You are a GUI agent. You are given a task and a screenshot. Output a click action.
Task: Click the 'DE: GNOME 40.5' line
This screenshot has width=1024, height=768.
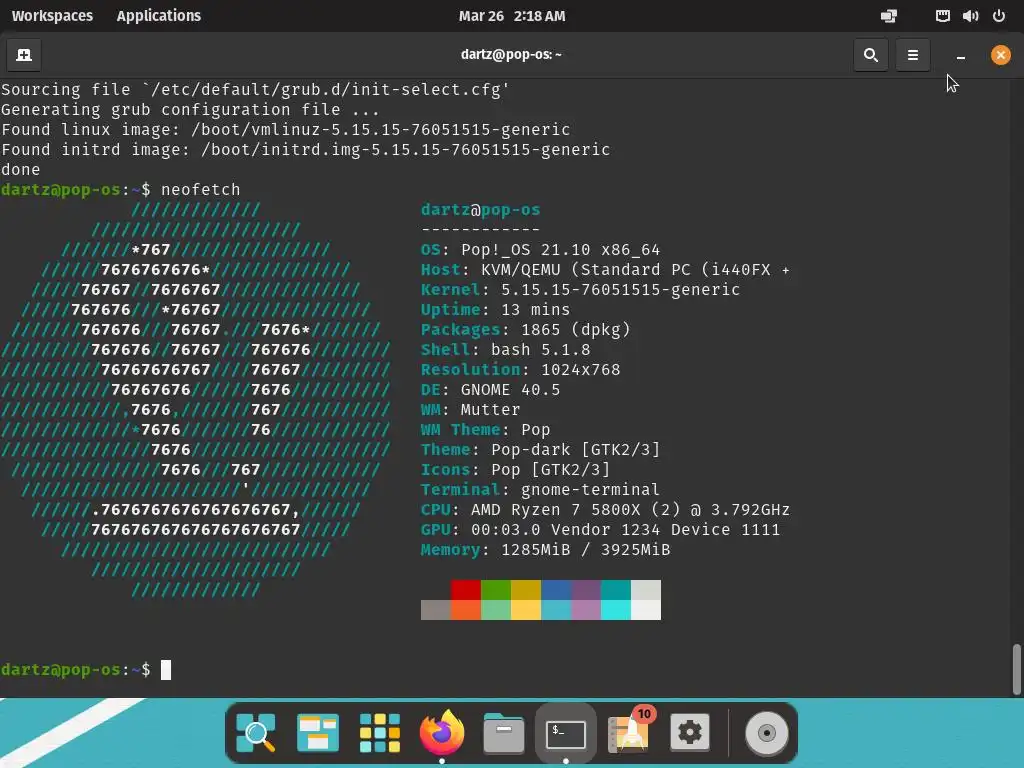[x=490, y=390]
